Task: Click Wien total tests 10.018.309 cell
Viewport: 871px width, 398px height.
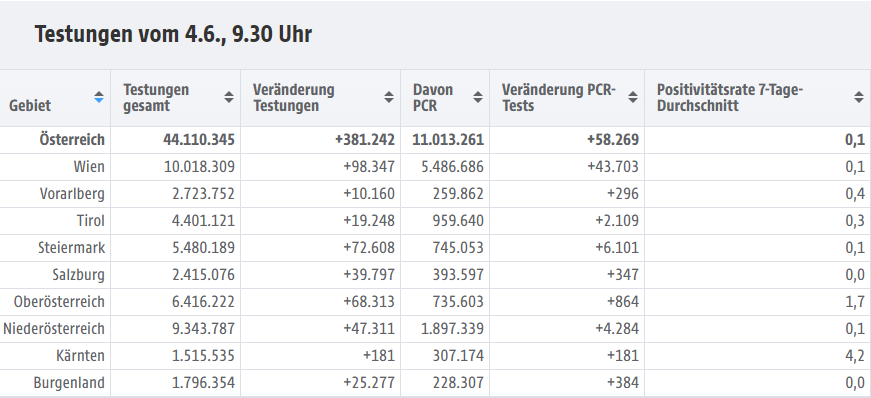Action: 199,167
